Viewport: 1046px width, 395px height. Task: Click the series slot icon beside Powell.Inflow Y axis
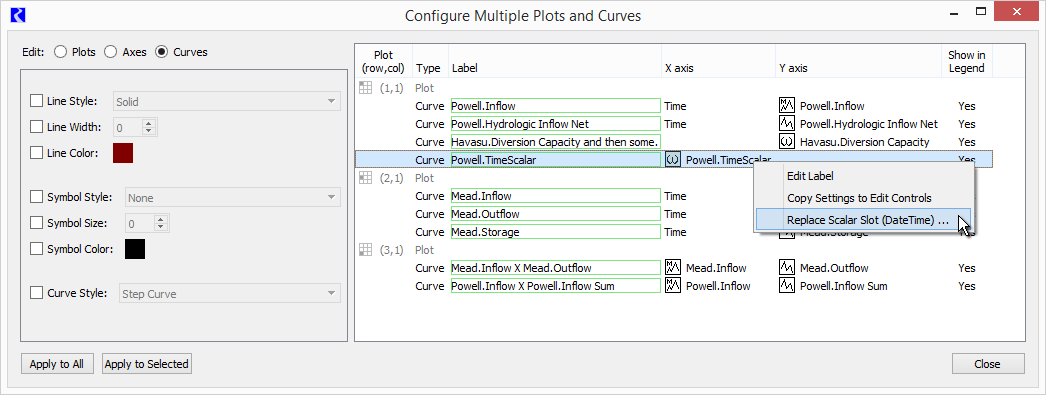tap(787, 105)
